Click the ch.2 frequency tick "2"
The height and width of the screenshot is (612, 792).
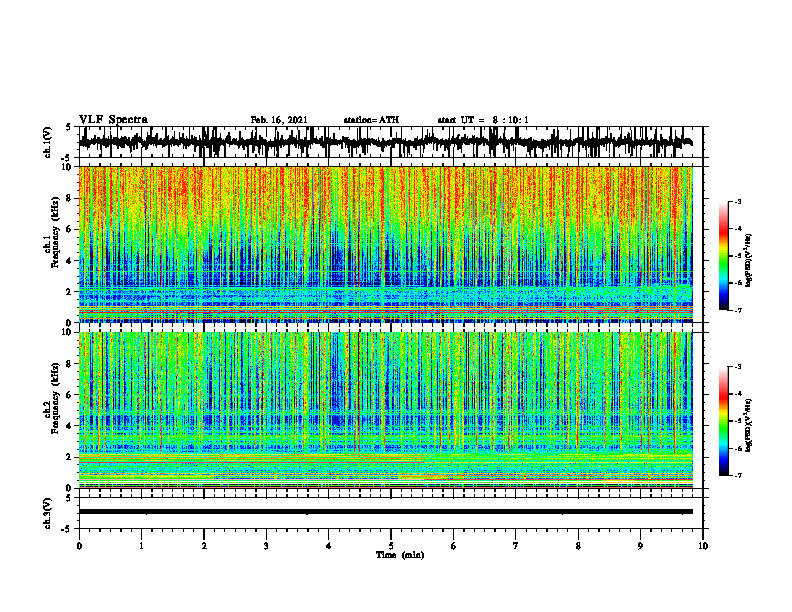click(x=69, y=457)
